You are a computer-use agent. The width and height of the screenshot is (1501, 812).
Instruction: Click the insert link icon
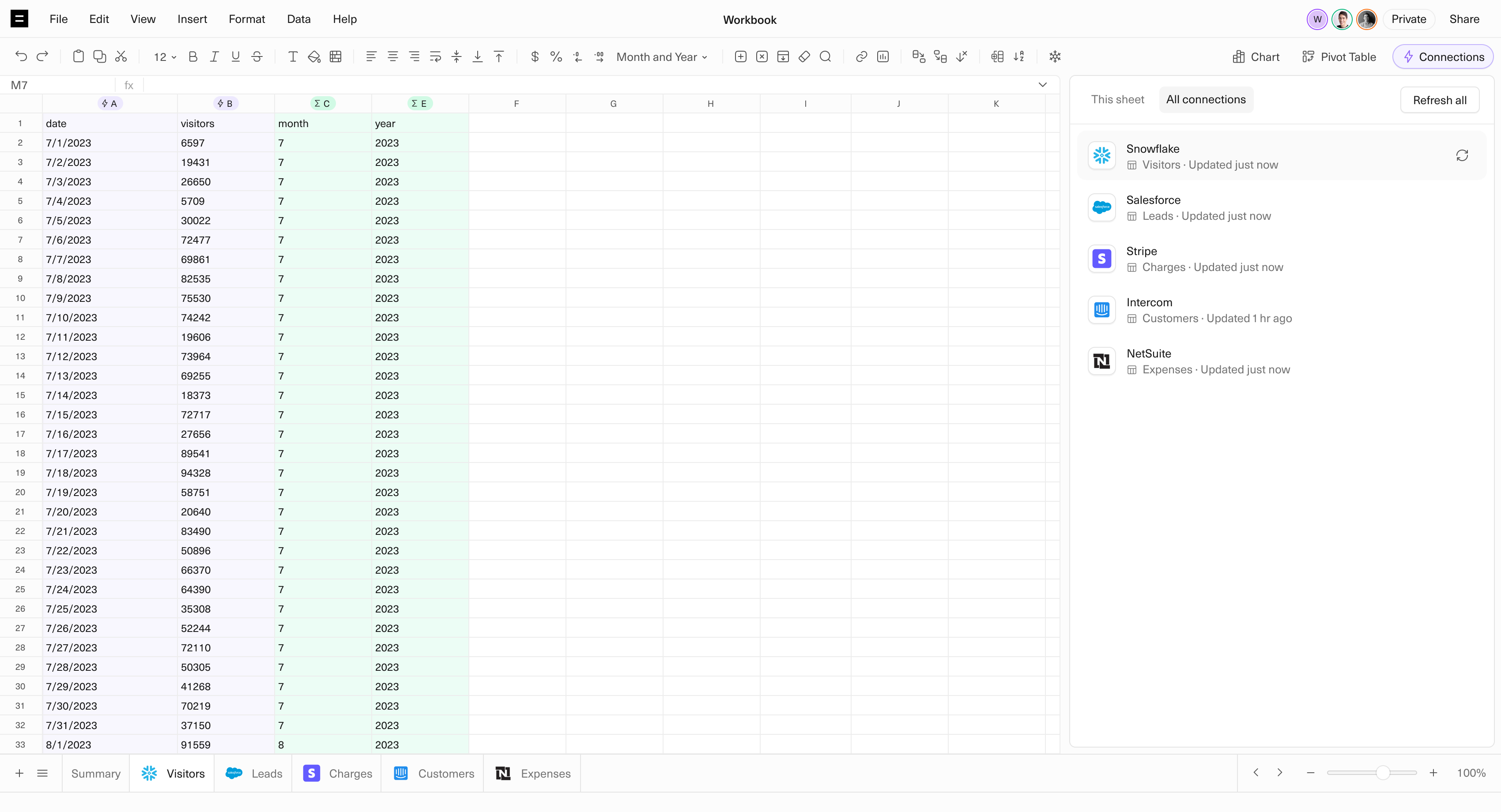[861, 56]
